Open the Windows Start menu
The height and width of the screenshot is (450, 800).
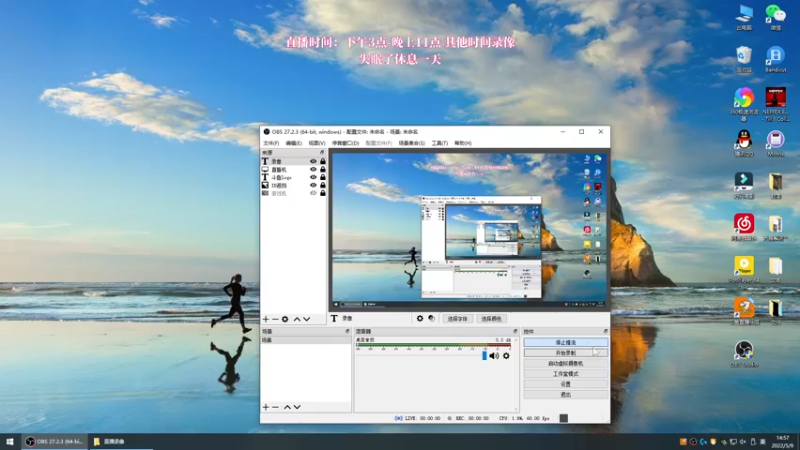click(x=10, y=441)
